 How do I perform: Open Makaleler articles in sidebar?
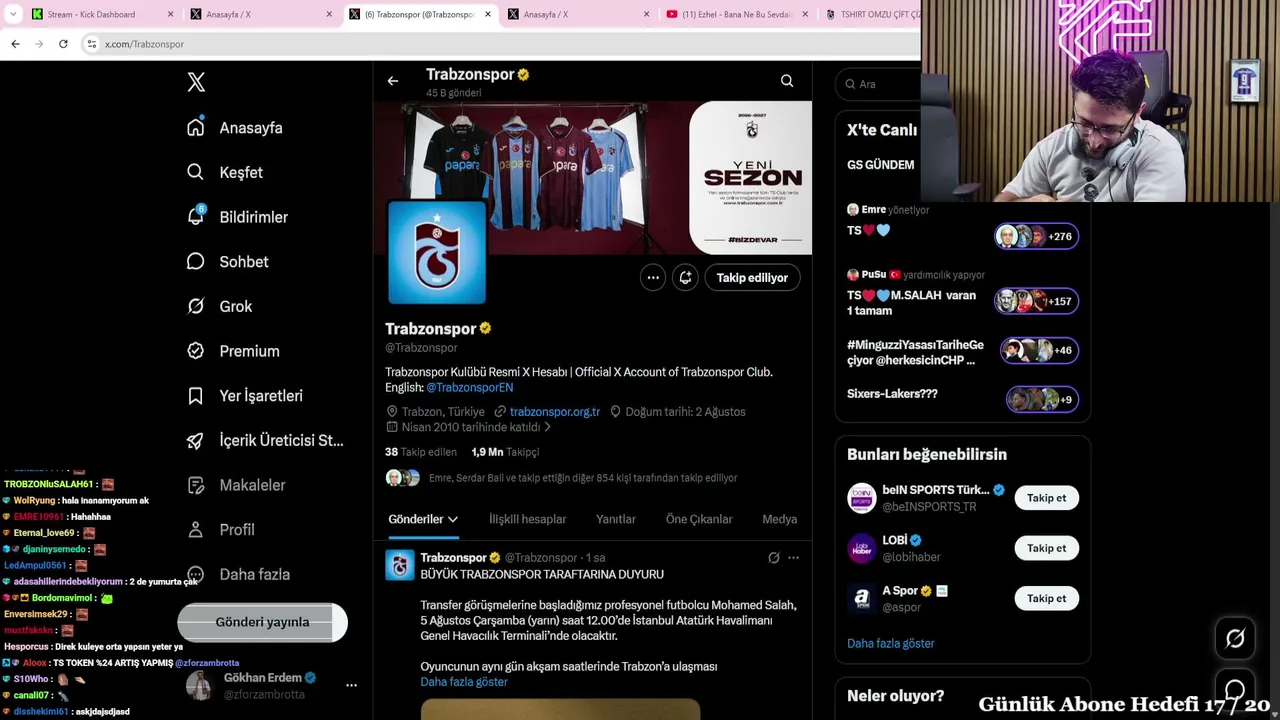(196, 485)
